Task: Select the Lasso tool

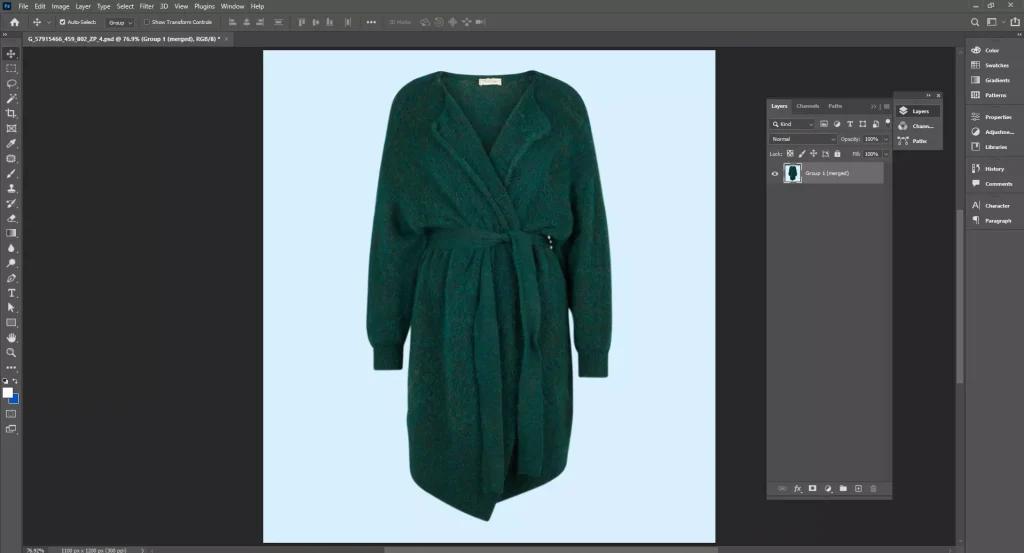Action: (x=11, y=84)
